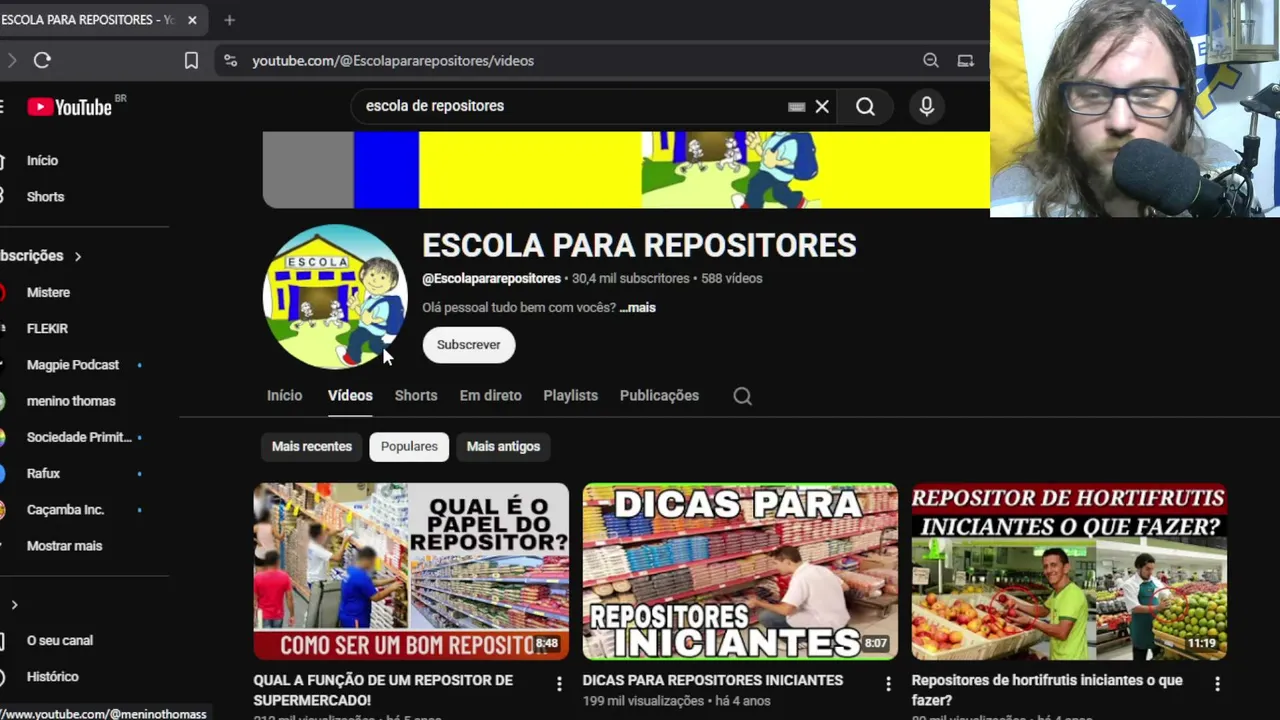Open the on-screen keyboard in search box
The height and width of the screenshot is (720, 1280).
(796, 107)
